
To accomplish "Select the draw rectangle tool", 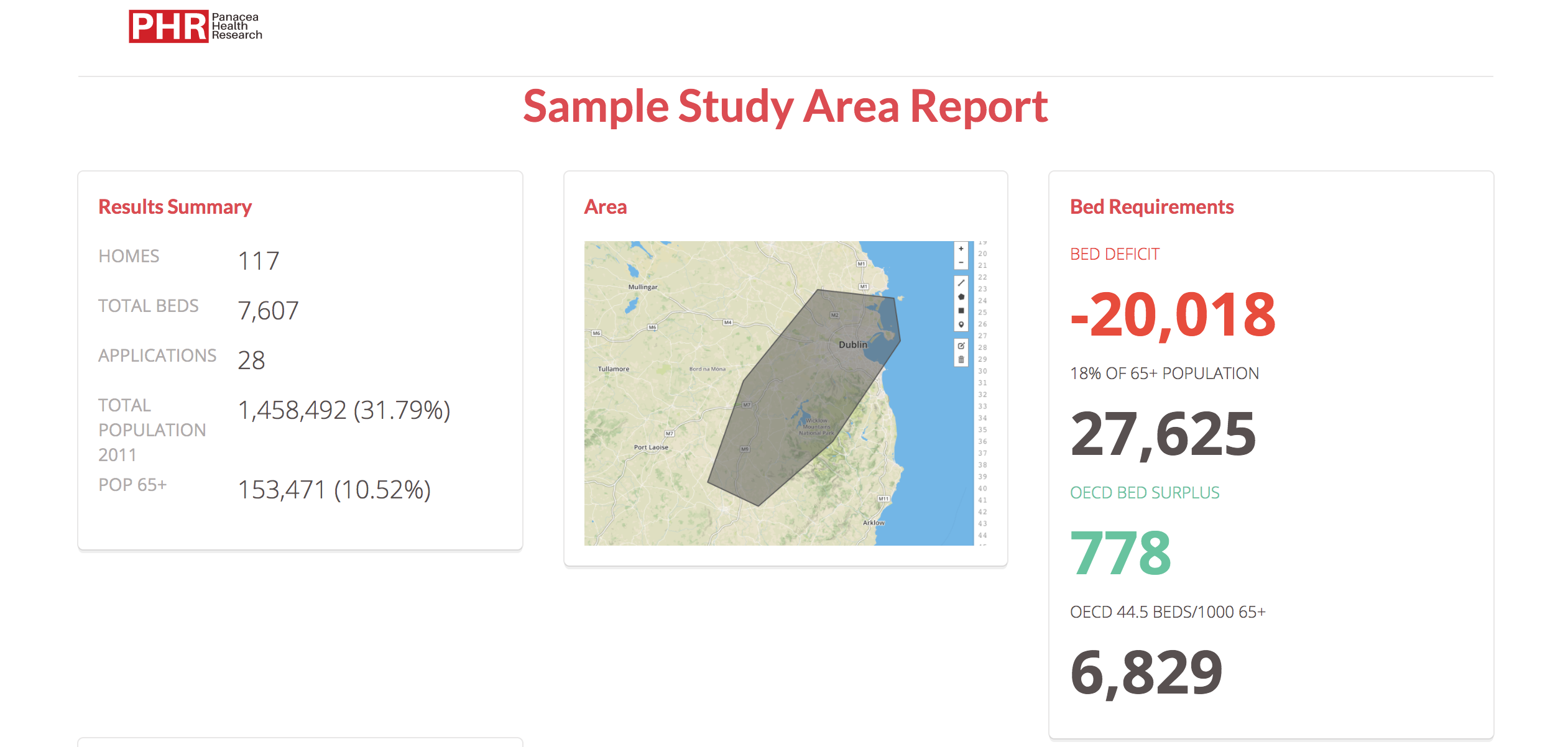I will (961, 310).
